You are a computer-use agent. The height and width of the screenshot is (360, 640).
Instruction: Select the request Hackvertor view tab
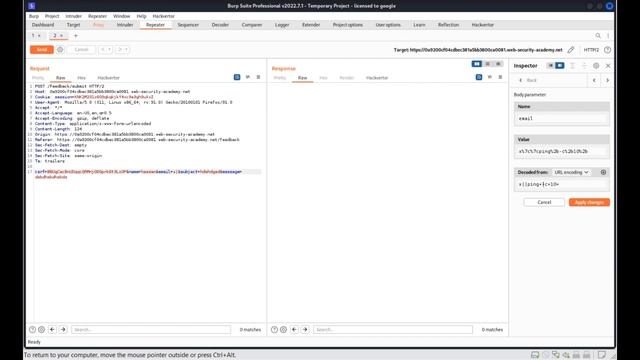coord(108,78)
